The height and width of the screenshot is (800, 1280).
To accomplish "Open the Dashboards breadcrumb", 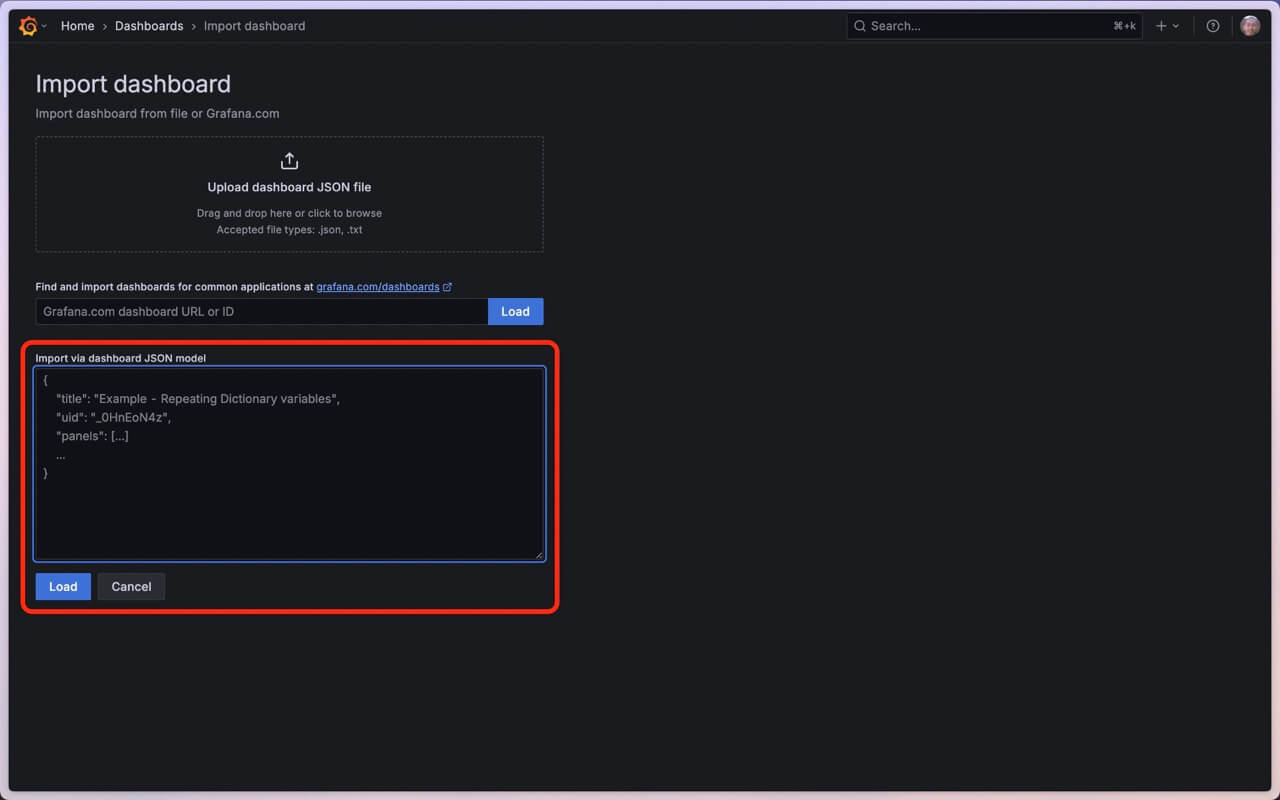I will click(x=149, y=26).
